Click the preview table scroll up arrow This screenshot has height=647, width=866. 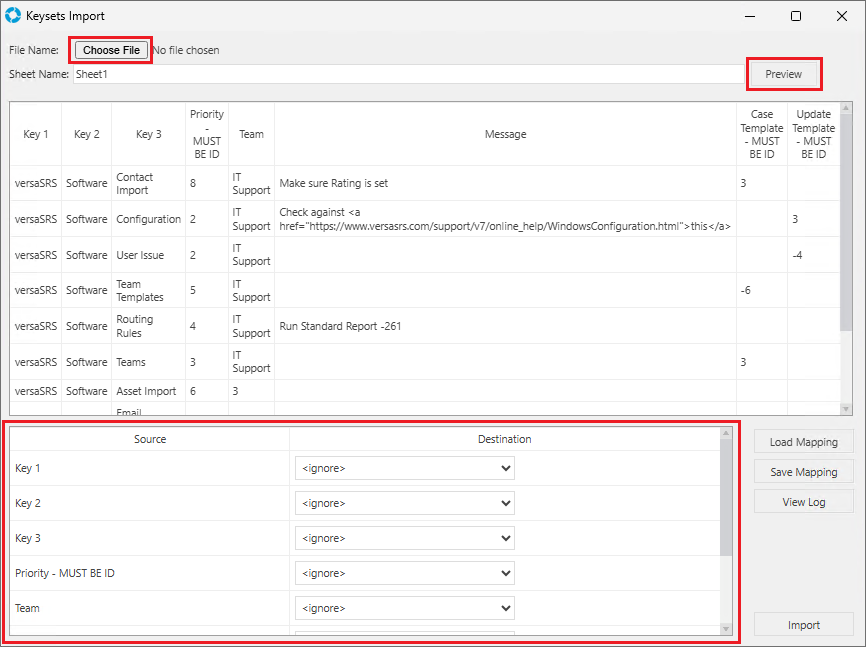[846, 109]
